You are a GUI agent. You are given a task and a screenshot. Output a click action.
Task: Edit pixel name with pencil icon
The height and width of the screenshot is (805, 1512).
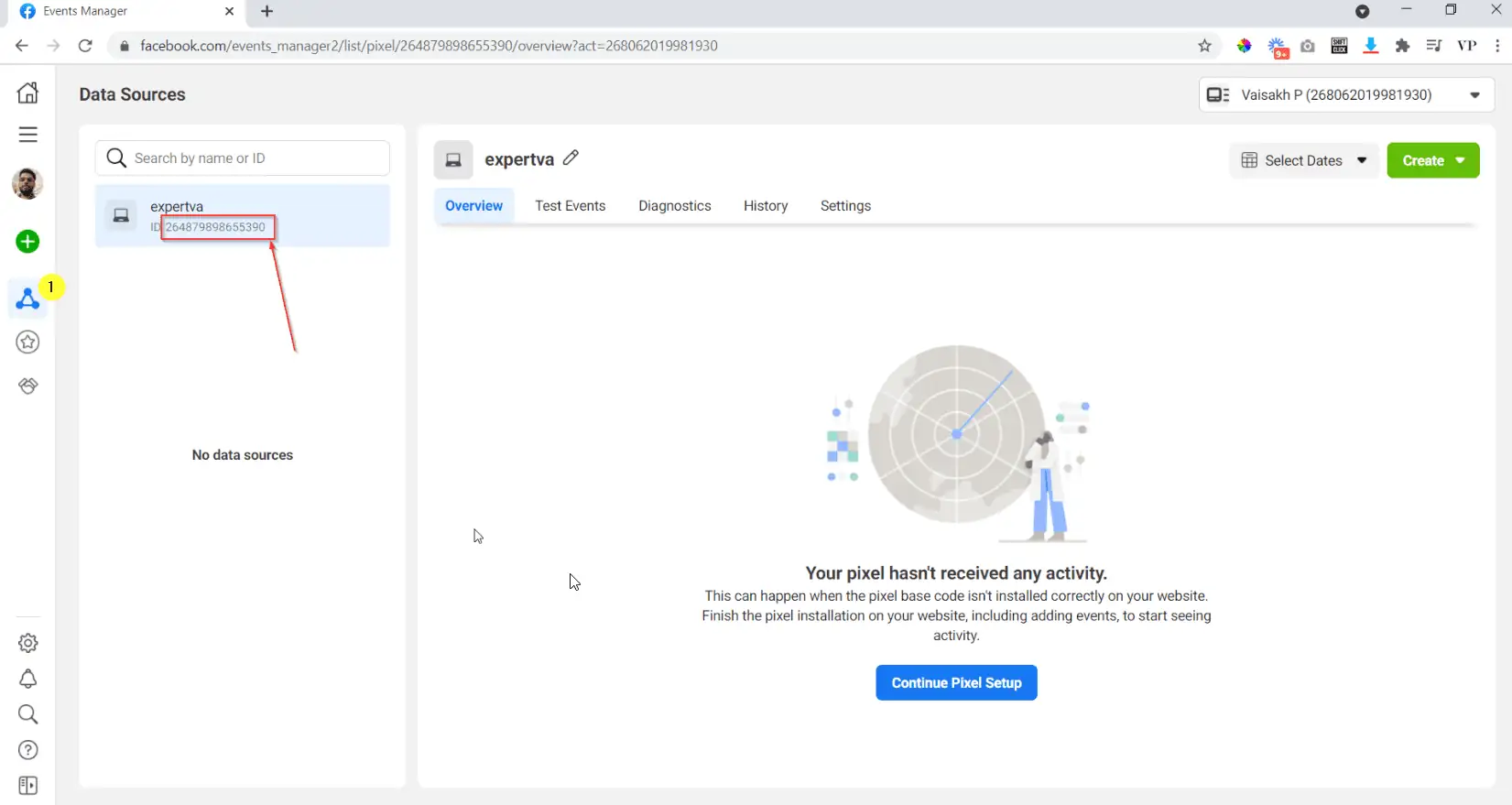571,158
